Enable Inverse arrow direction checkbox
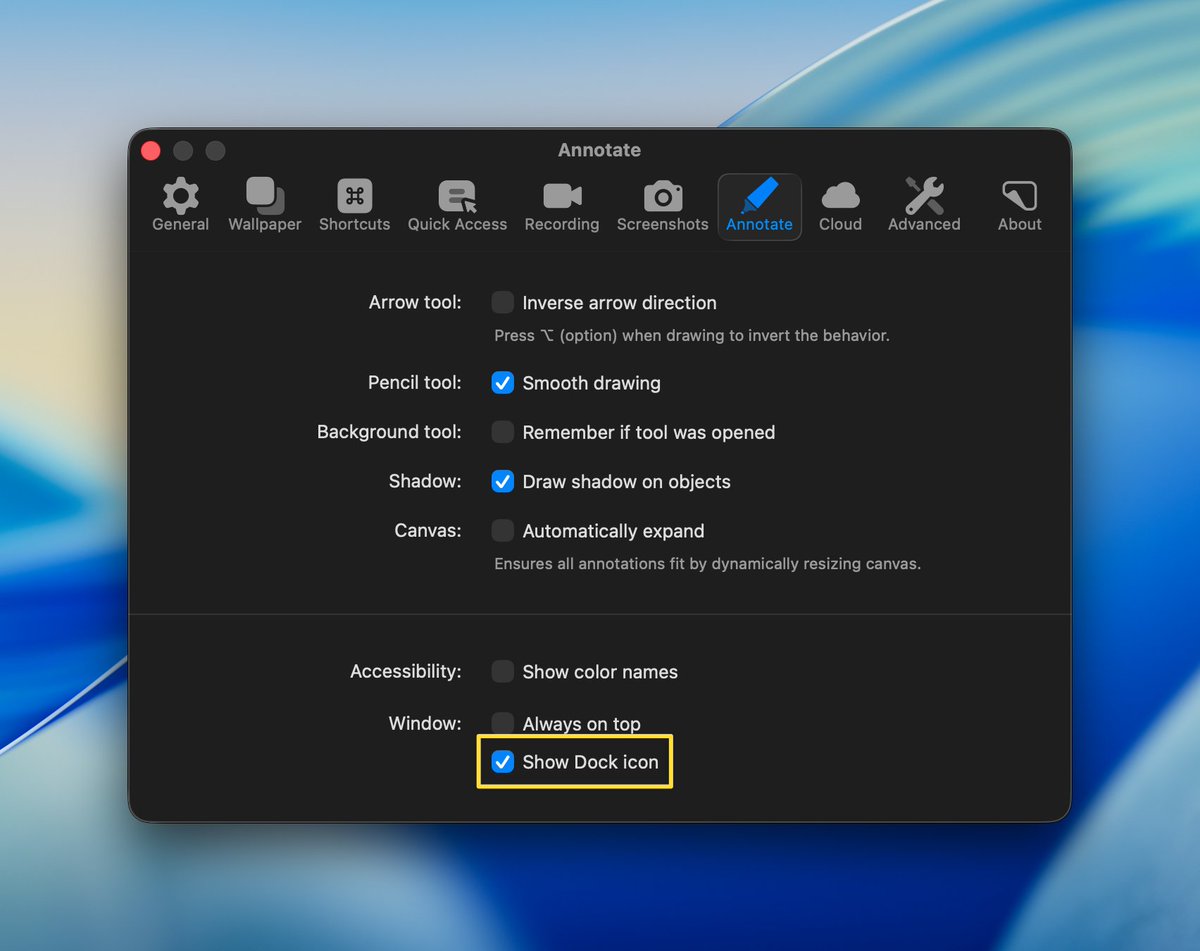Viewport: 1200px width, 951px height. coord(503,303)
